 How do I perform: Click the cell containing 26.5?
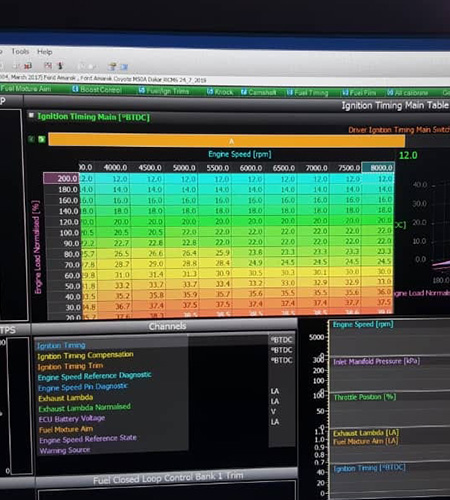[x=114, y=254]
